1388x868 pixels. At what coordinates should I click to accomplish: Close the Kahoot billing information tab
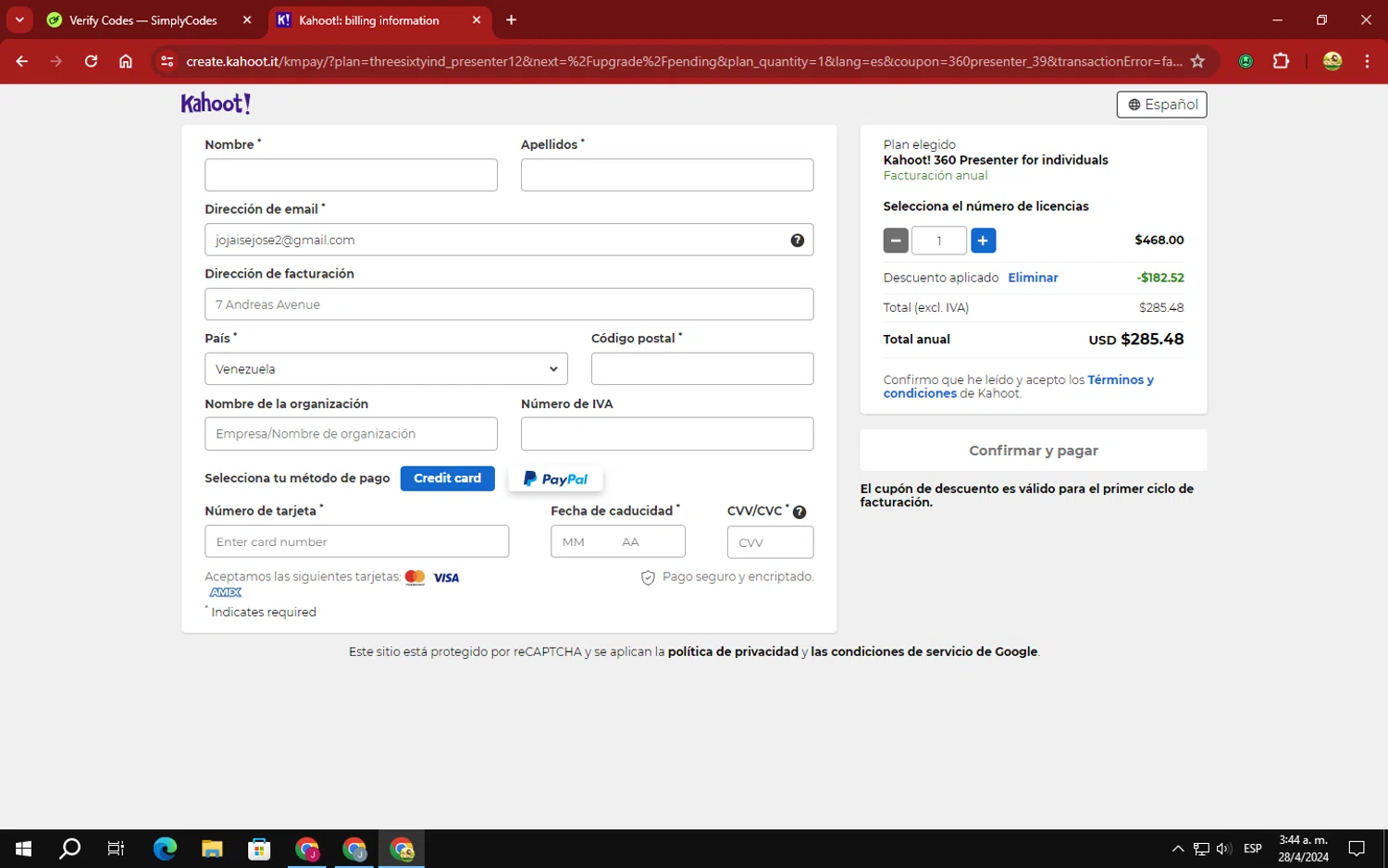click(476, 19)
